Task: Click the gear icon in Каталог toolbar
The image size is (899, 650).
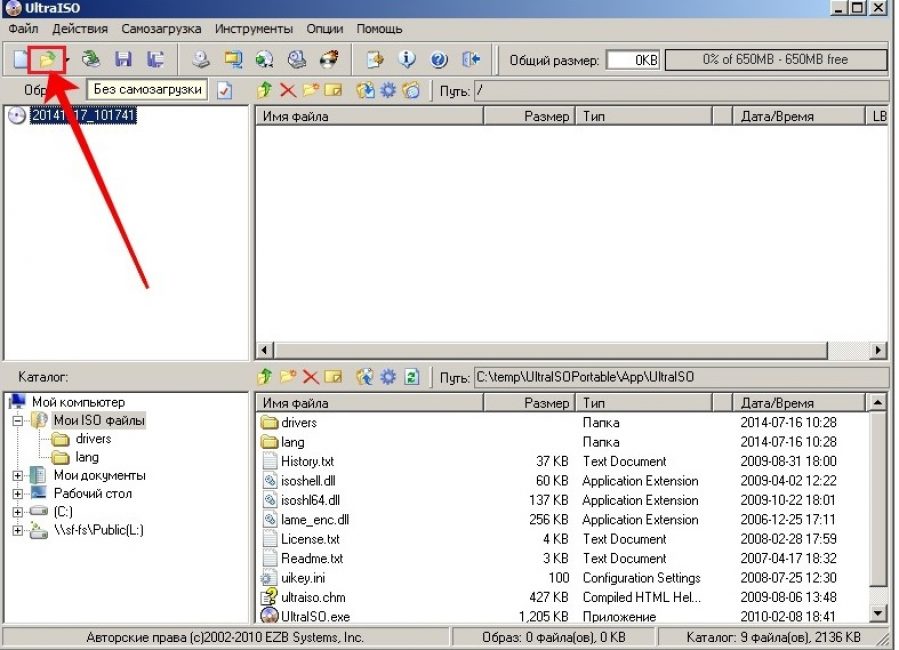Action: [388, 377]
